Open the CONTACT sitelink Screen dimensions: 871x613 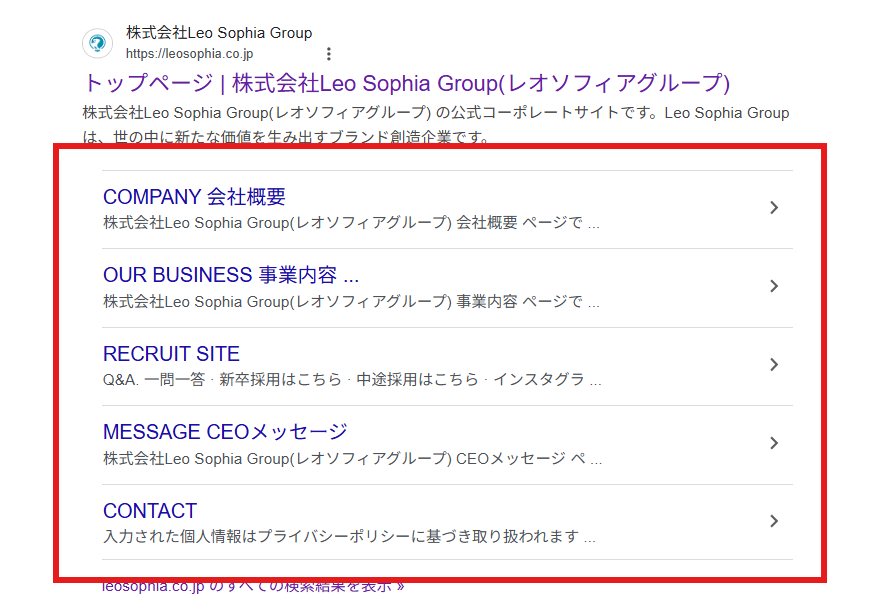pyautogui.click(x=150, y=511)
